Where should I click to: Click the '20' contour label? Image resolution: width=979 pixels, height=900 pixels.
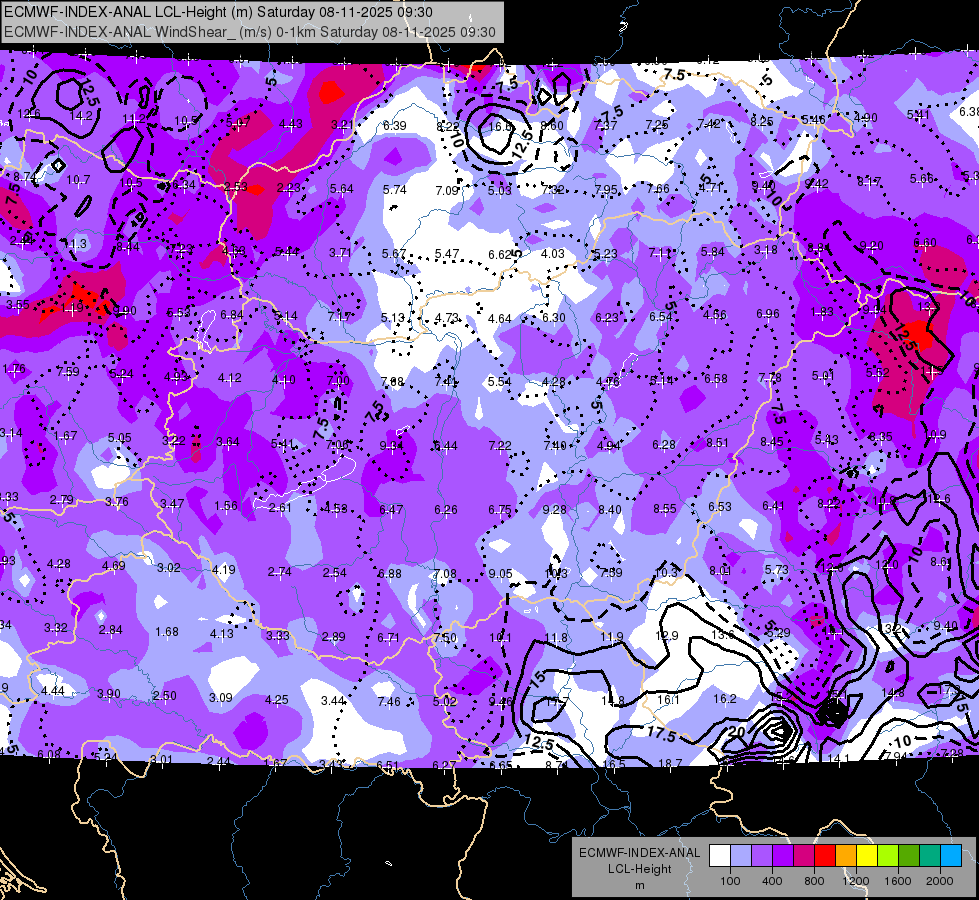(736, 731)
